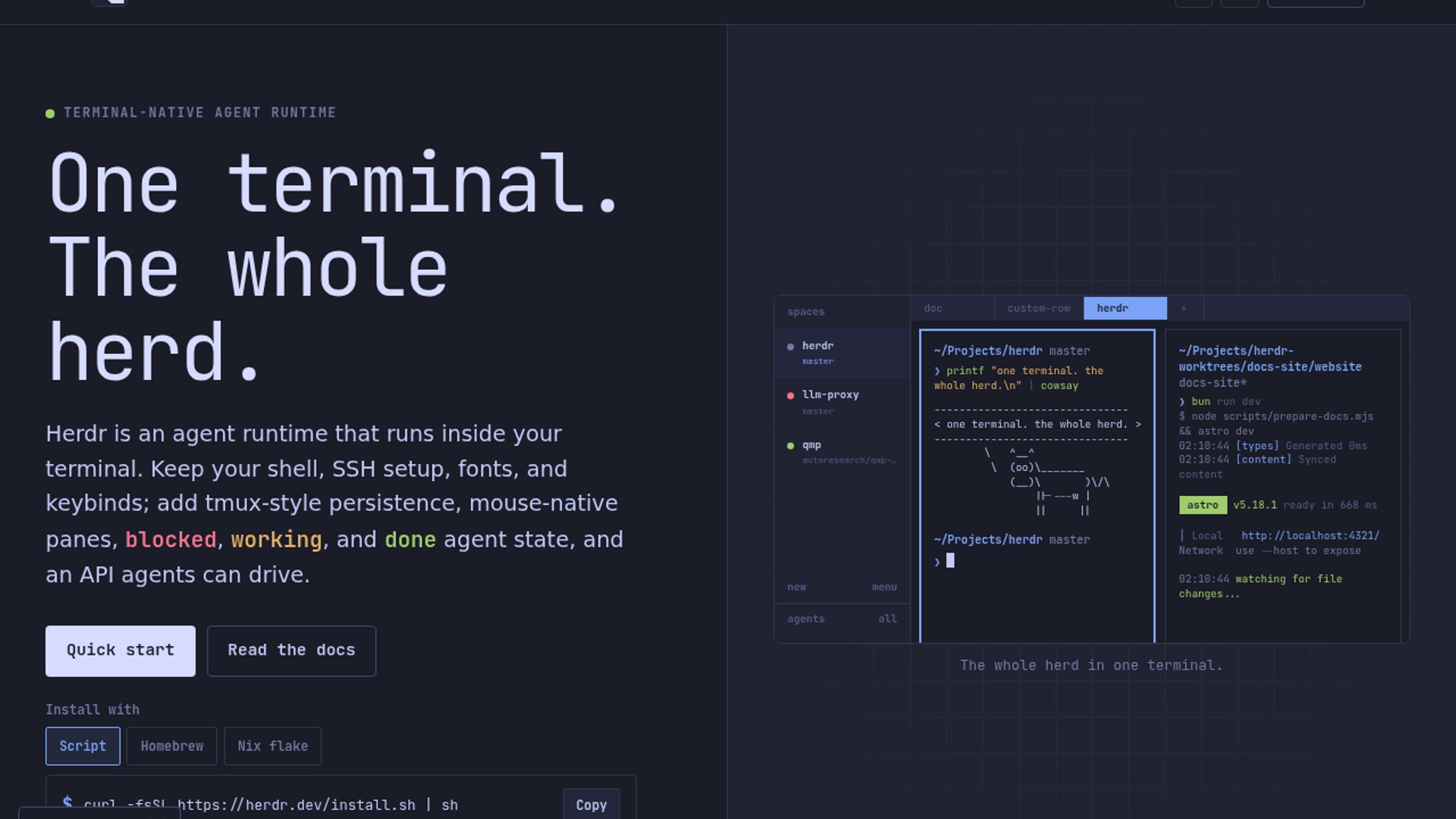This screenshot has width=1456, height=819.
Task: Select the qmp space entry
Action: point(842,452)
